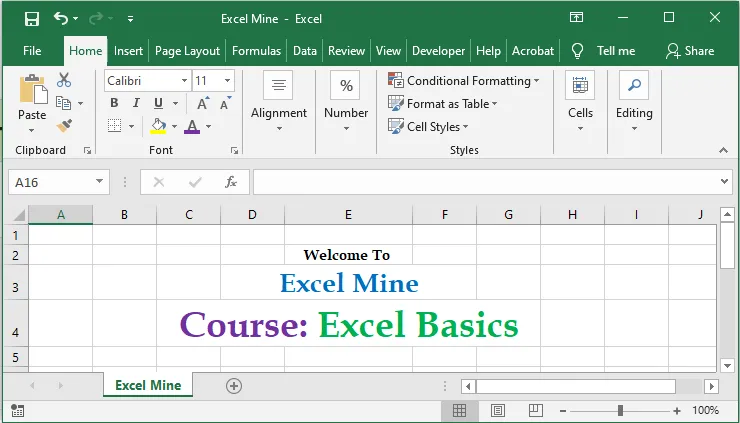Open the Copy dropdown arrow

click(x=80, y=103)
